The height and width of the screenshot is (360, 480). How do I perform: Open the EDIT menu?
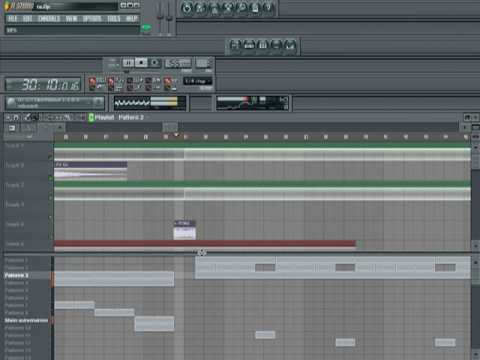pos(27,18)
